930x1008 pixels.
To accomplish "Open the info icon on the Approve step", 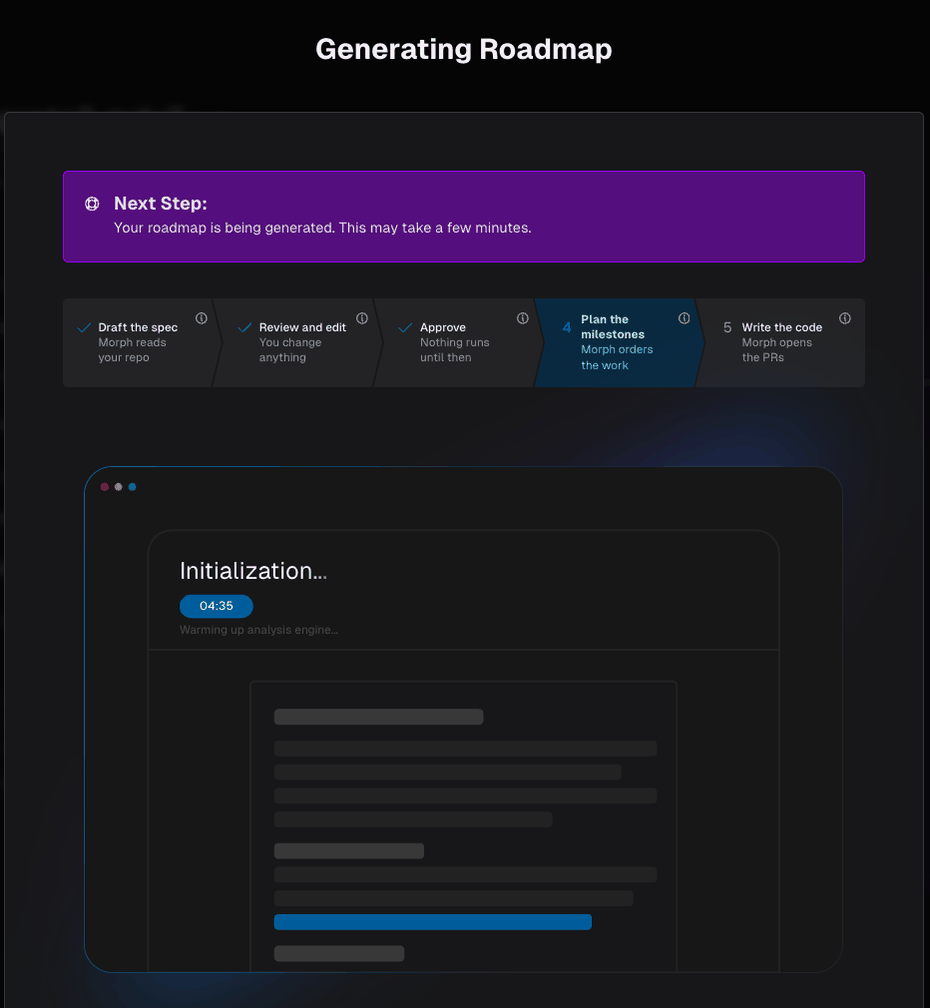I will point(523,318).
